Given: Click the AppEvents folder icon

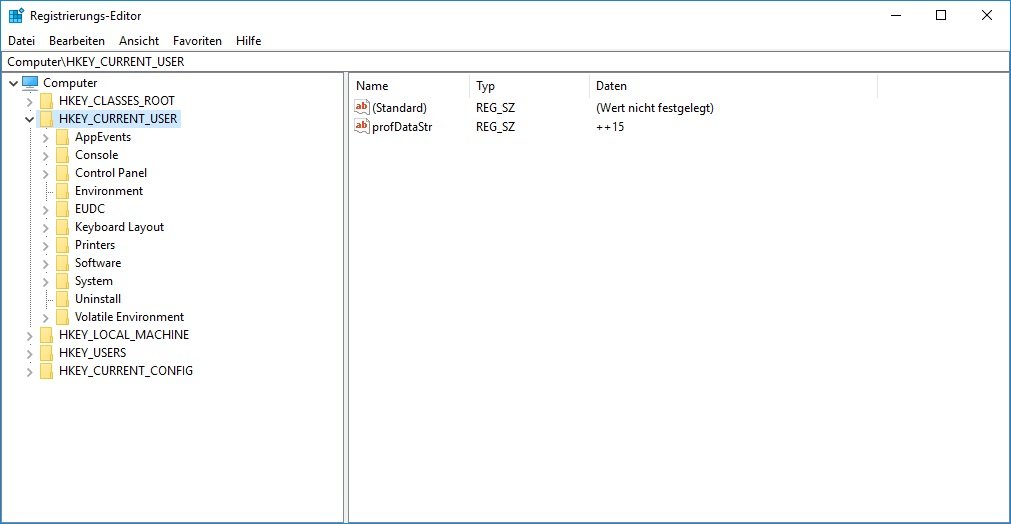Looking at the screenshot, I should coord(62,137).
